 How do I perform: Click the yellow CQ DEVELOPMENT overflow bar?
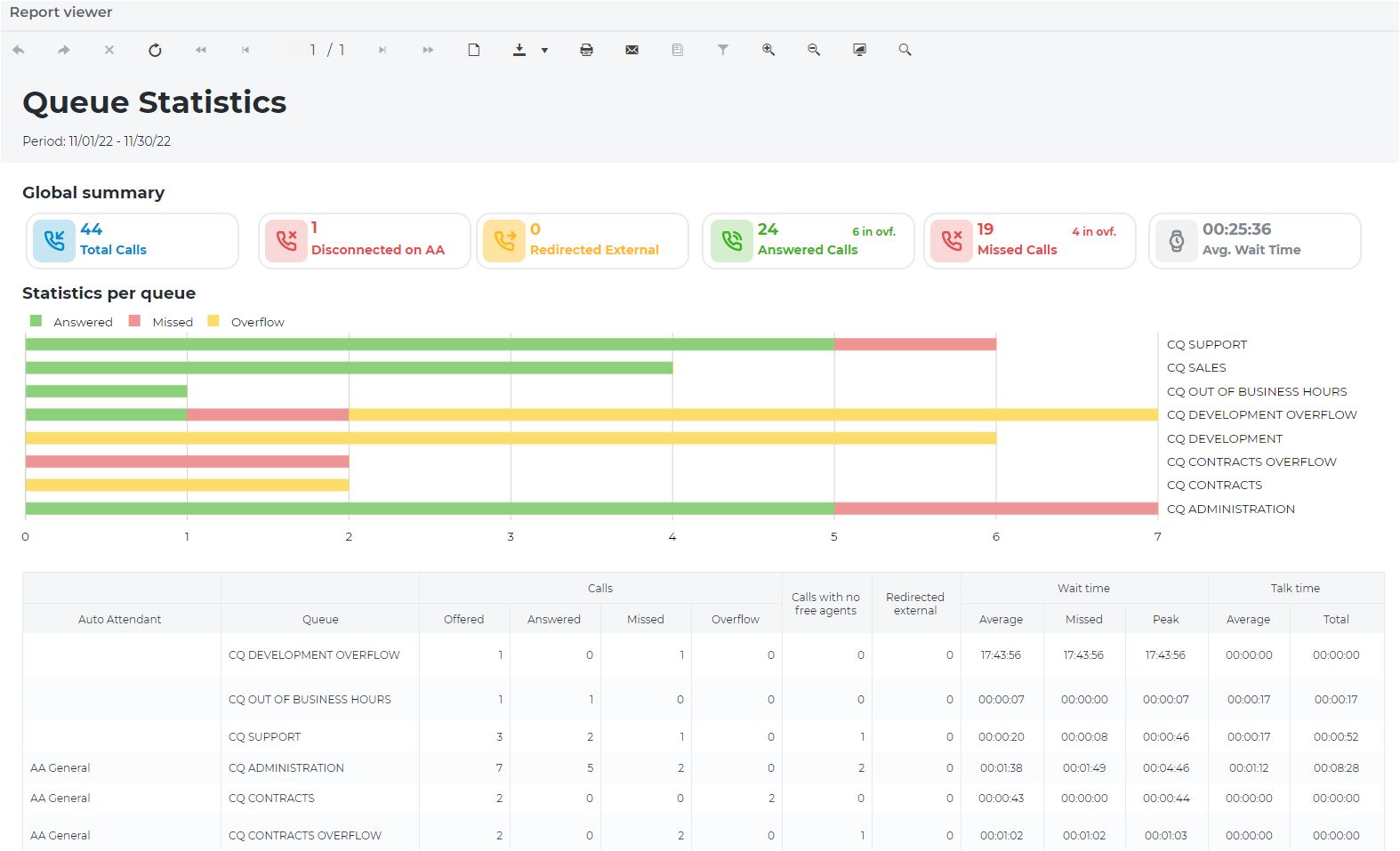click(511, 438)
